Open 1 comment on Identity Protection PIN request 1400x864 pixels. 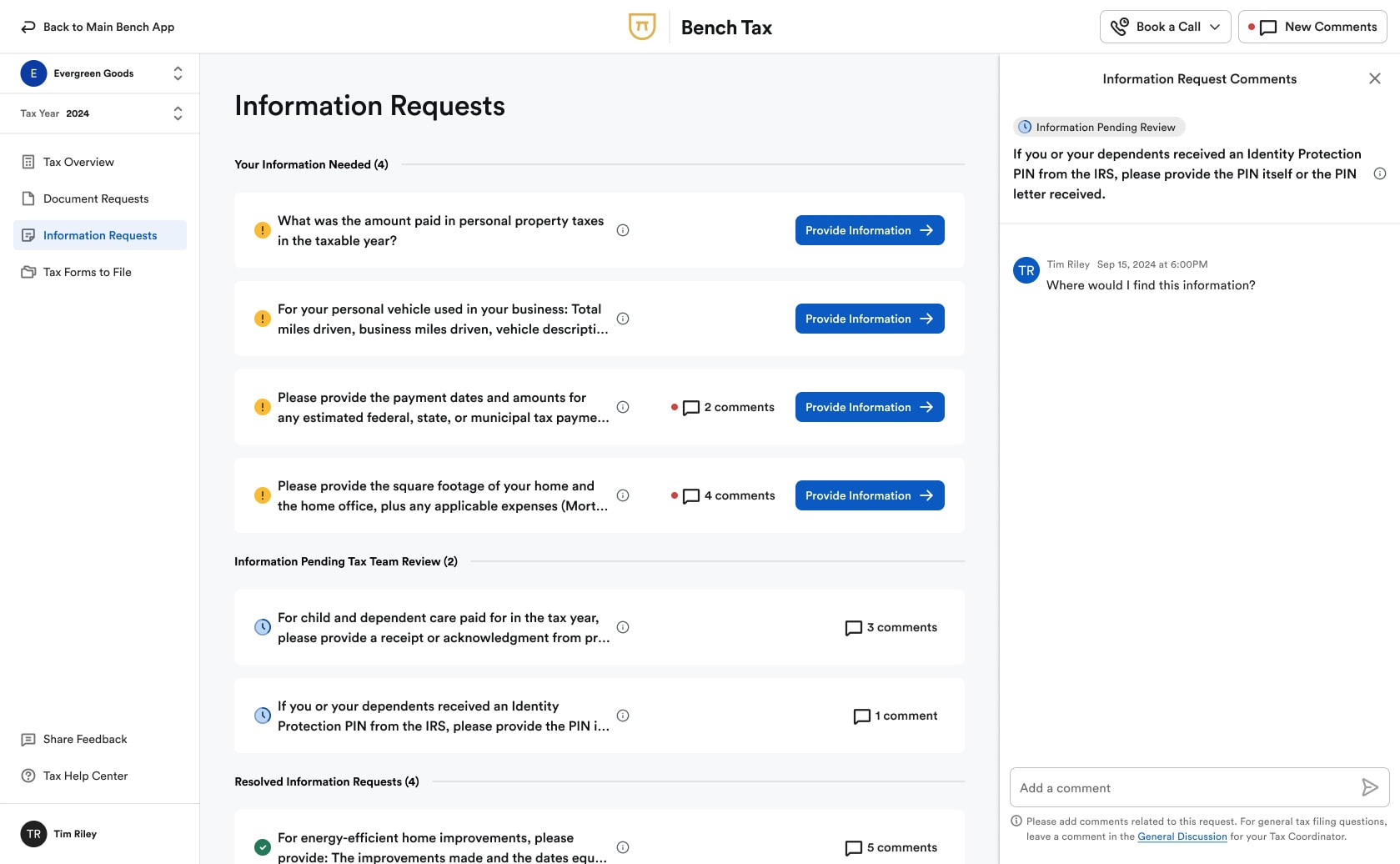(x=896, y=716)
